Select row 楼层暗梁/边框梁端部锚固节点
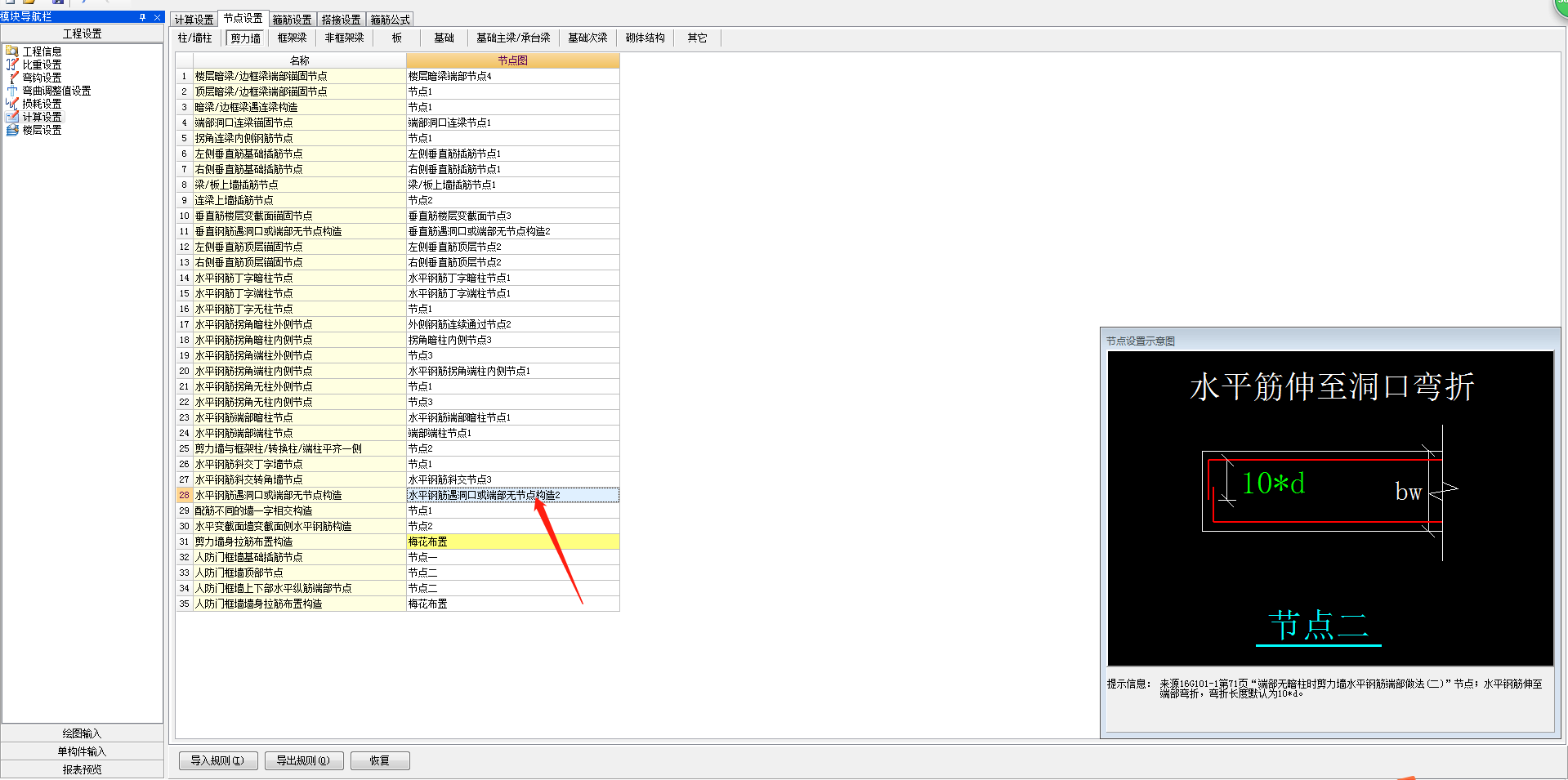The image size is (1568, 780). (x=299, y=76)
